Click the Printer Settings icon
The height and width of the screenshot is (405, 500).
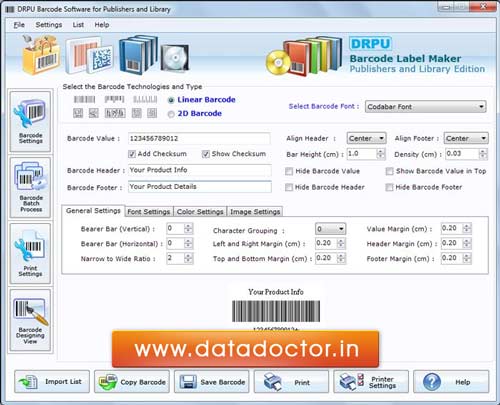[351, 382]
